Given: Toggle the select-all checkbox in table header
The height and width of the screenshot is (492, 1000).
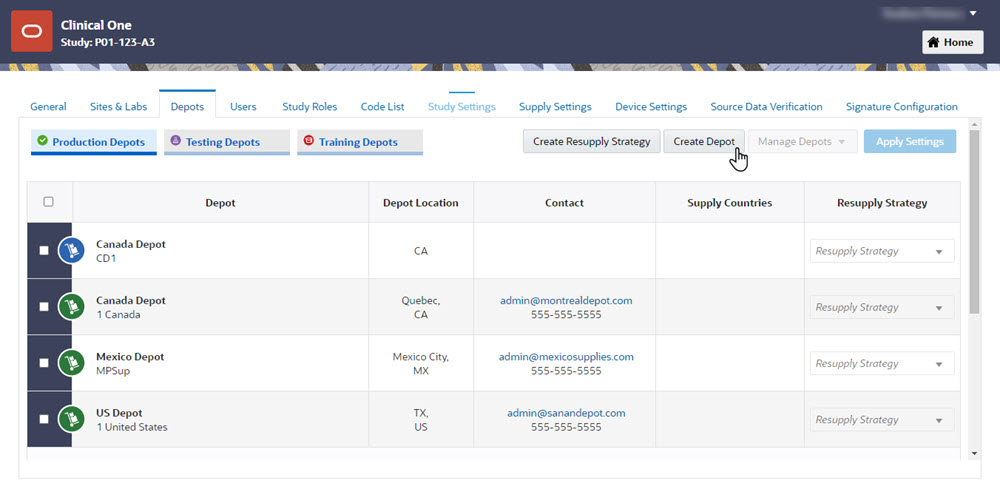Looking at the screenshot, I should click(48, 202).
